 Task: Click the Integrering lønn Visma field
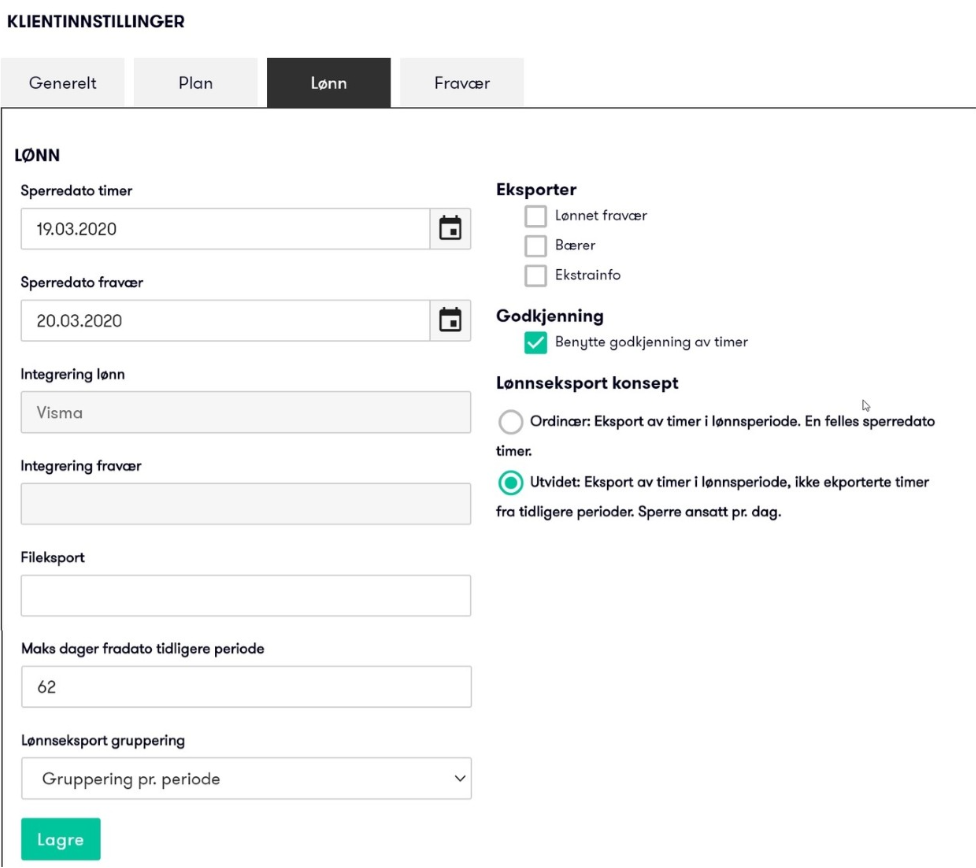[246, 412]
